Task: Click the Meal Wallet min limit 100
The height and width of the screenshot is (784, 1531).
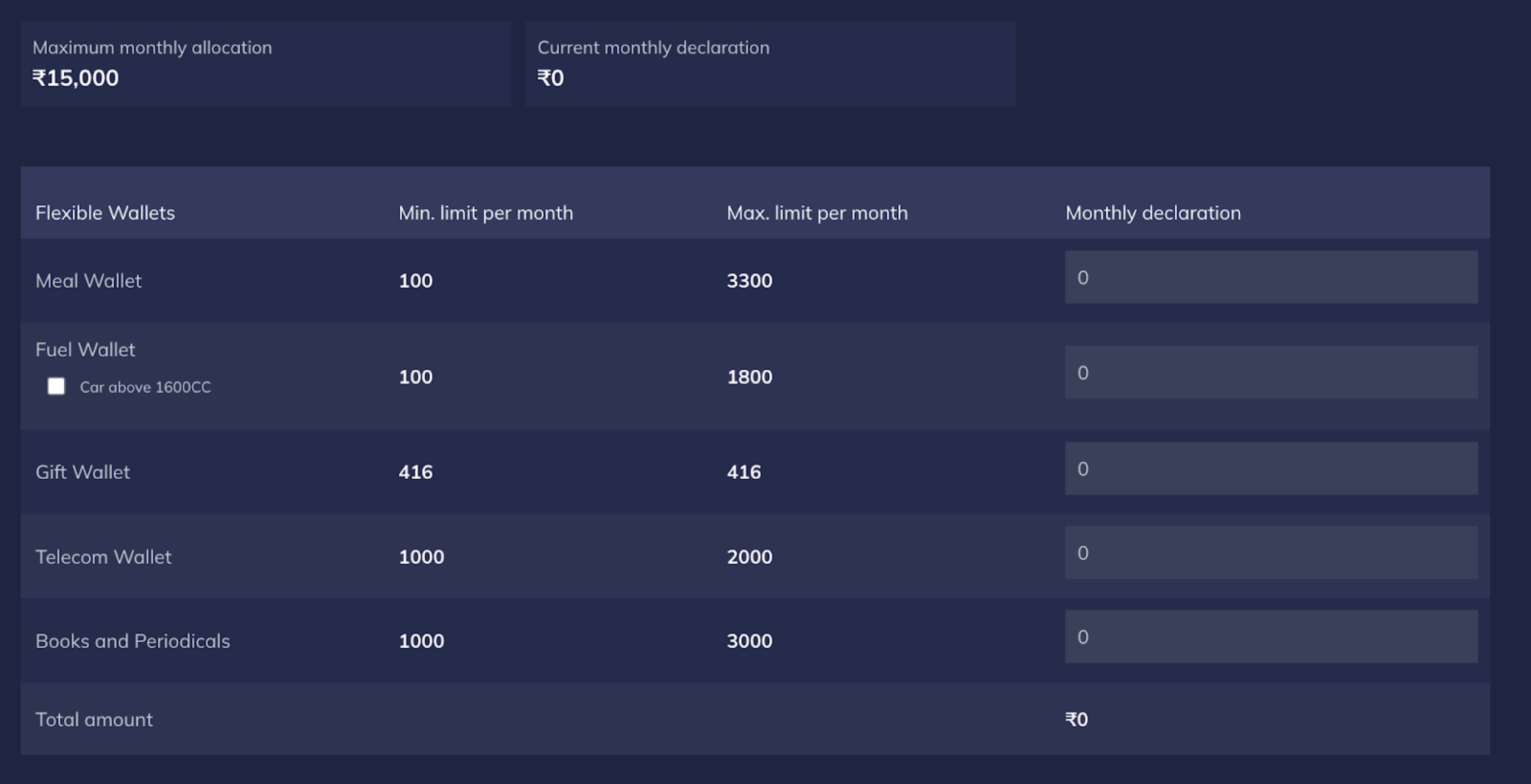Action: (x=415, y=280)
